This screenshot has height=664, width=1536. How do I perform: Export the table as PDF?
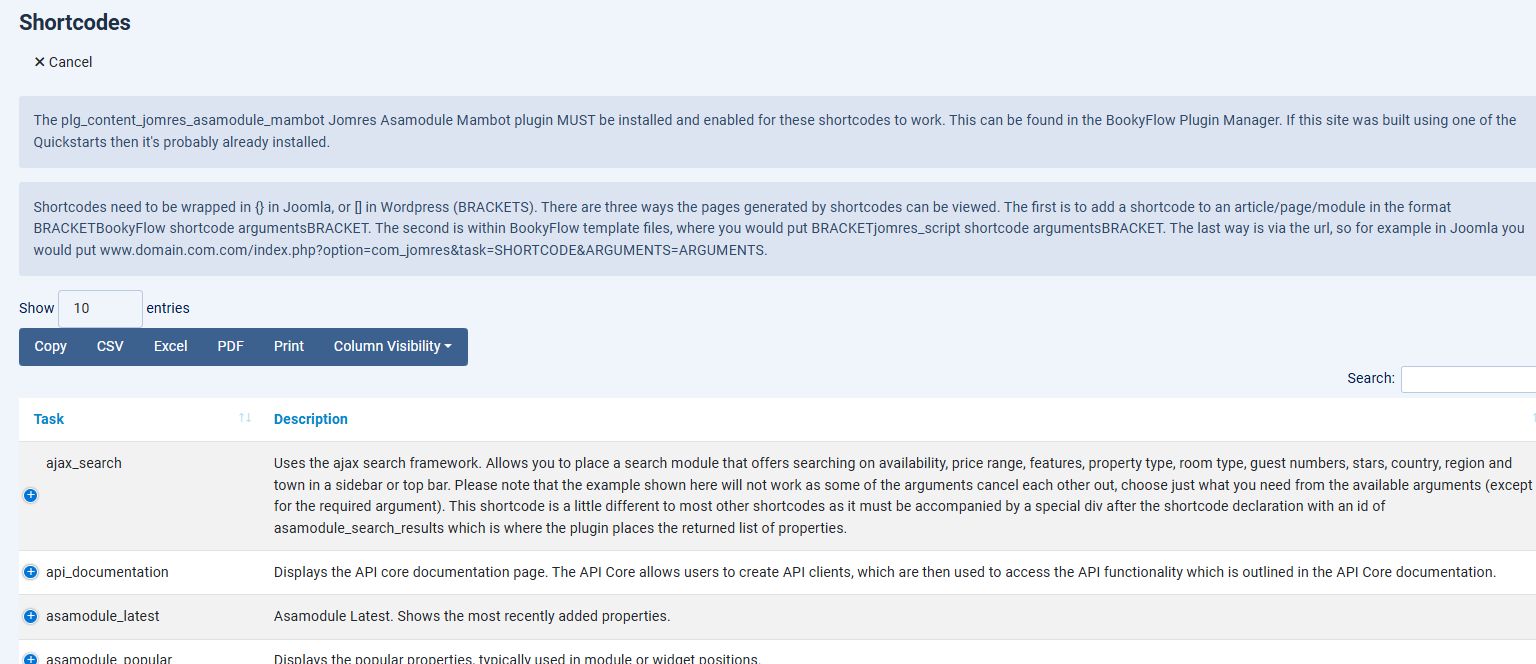[x=230, y=346]
